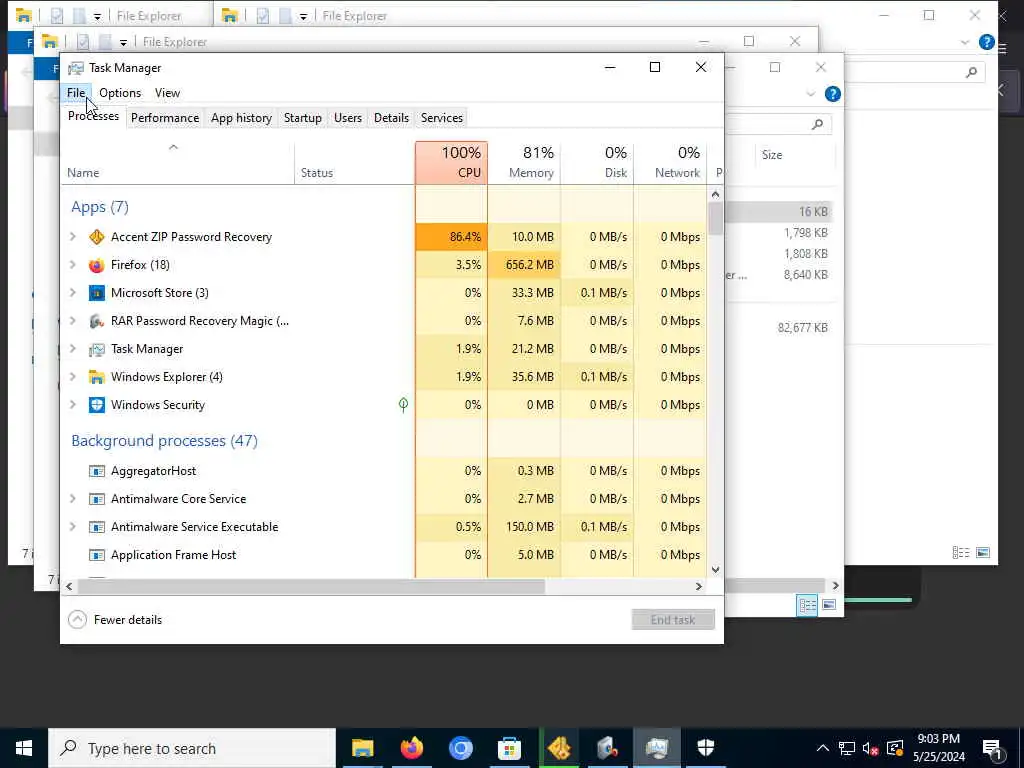Click the Antimalware Service Executable icon

click(97, 527)
